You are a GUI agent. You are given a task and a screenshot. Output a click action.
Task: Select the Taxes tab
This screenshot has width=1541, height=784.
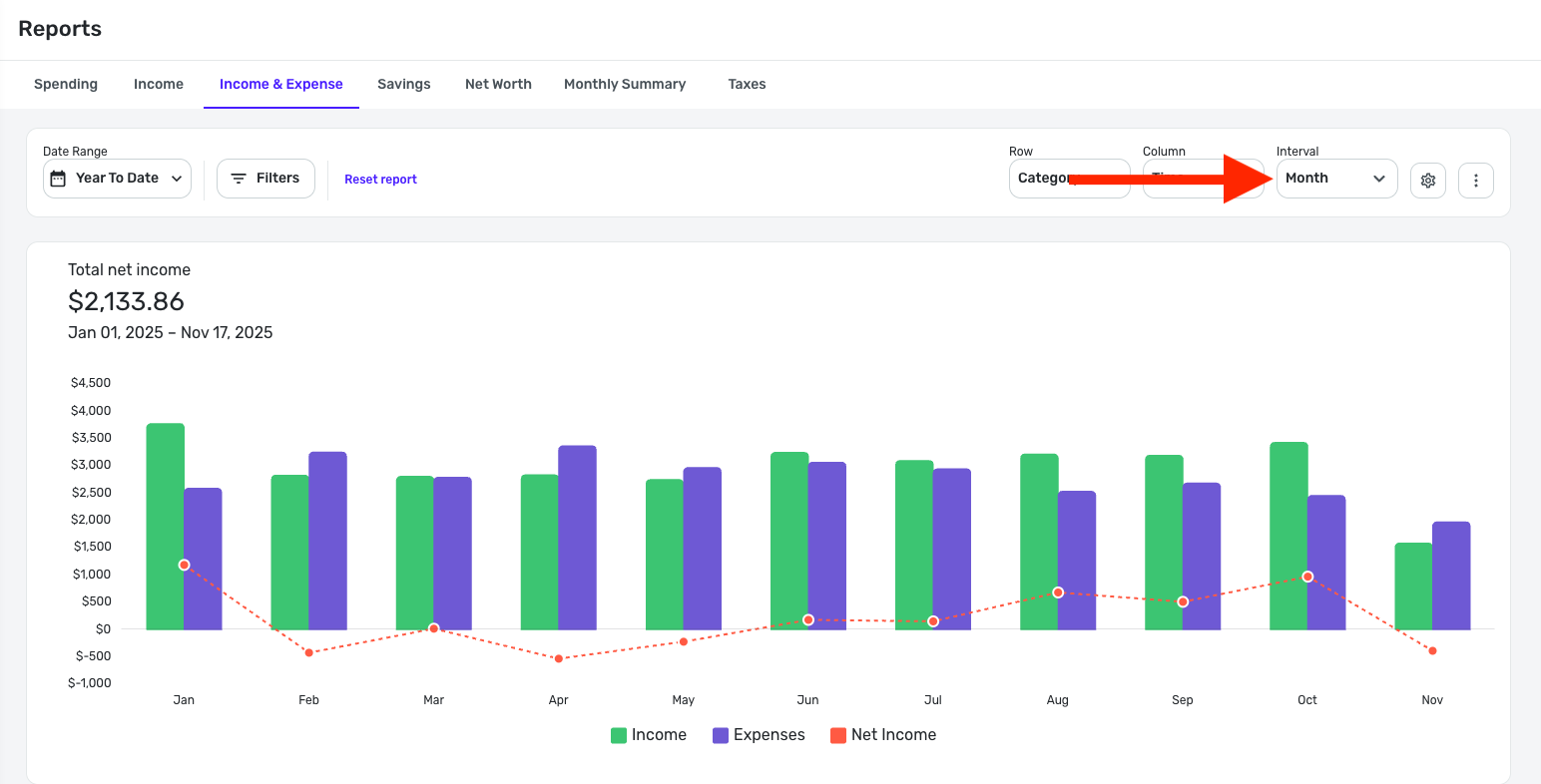pyautogui.click(x=747, y=85)
